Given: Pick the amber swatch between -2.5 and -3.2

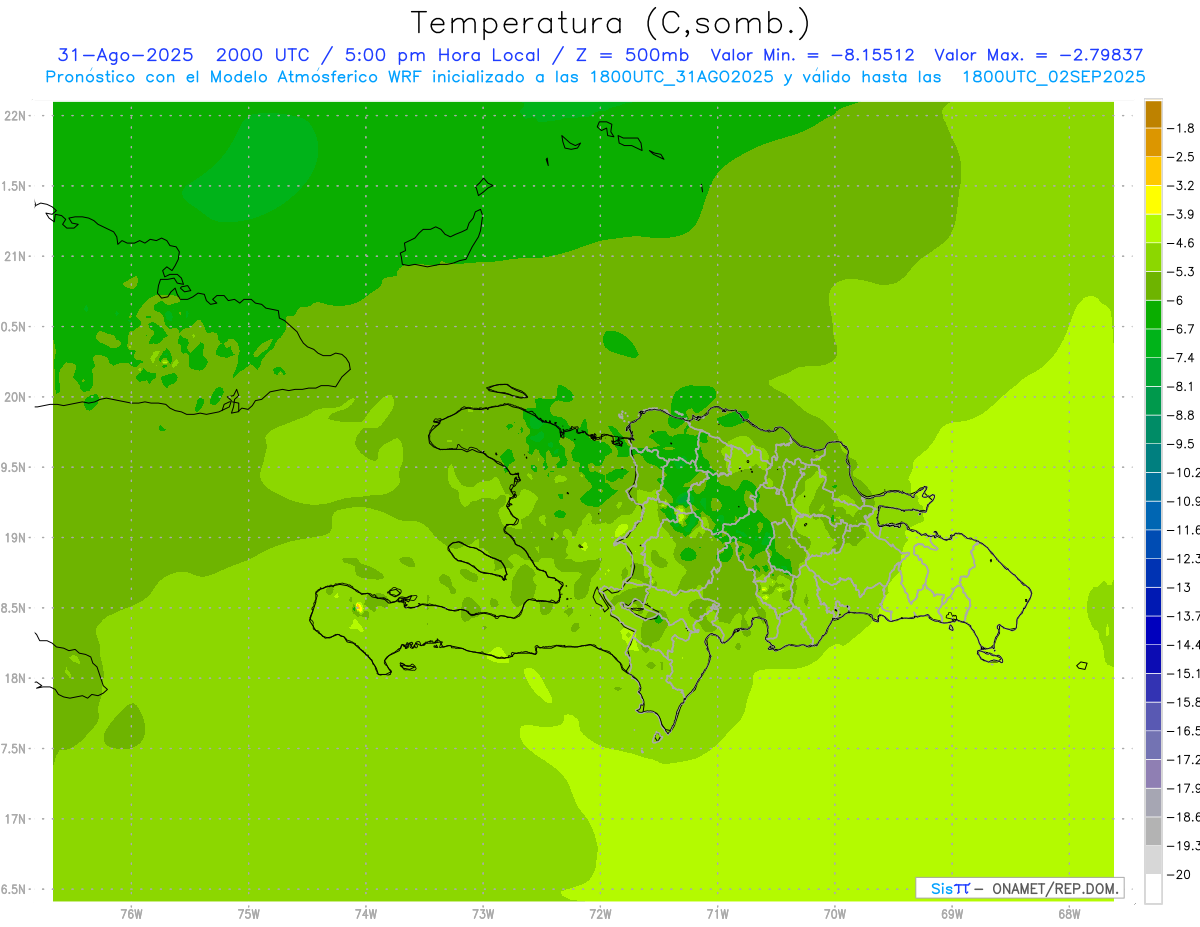Looking at the screenshot, I should click(1153, 171).
